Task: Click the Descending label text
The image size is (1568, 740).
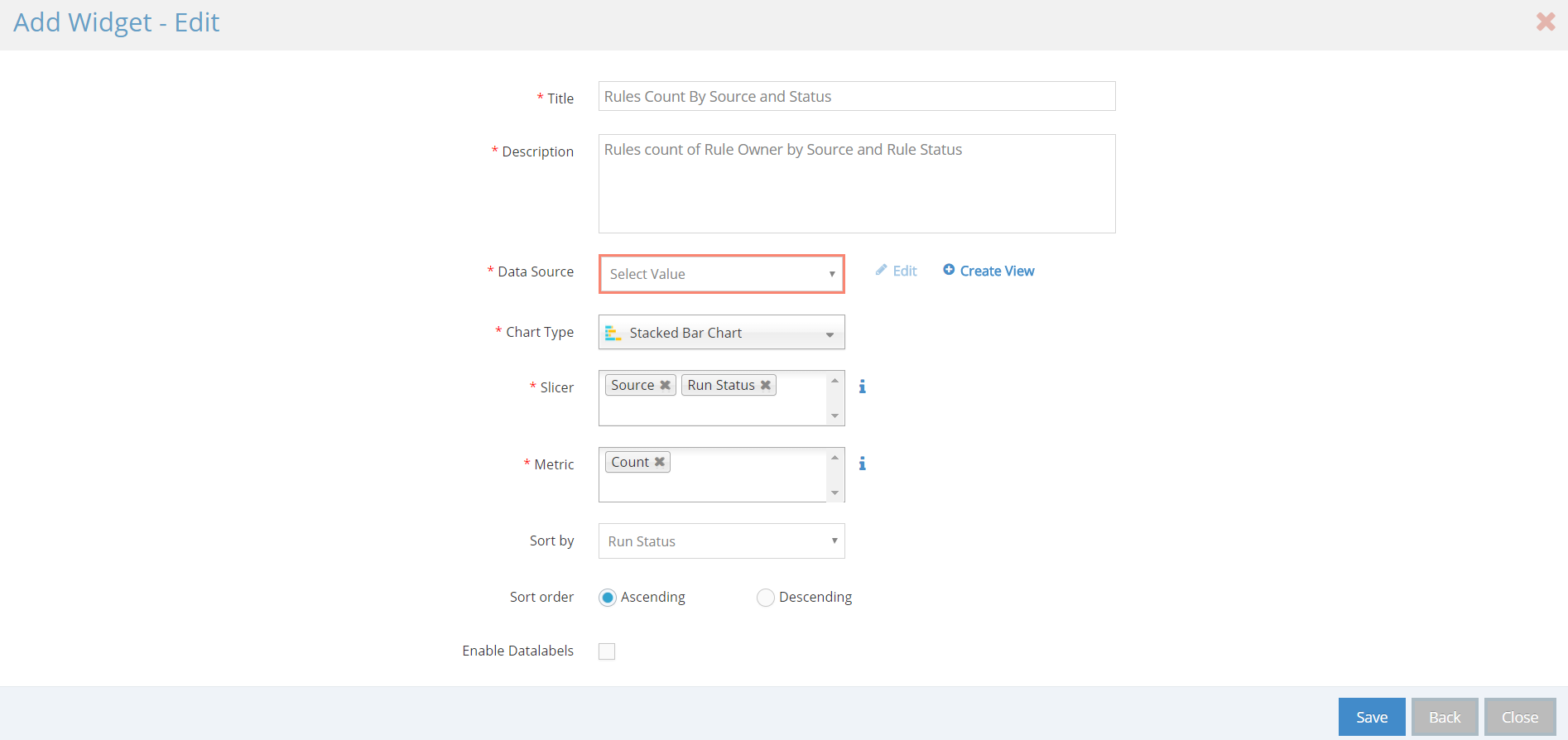Action: point(815,597)
